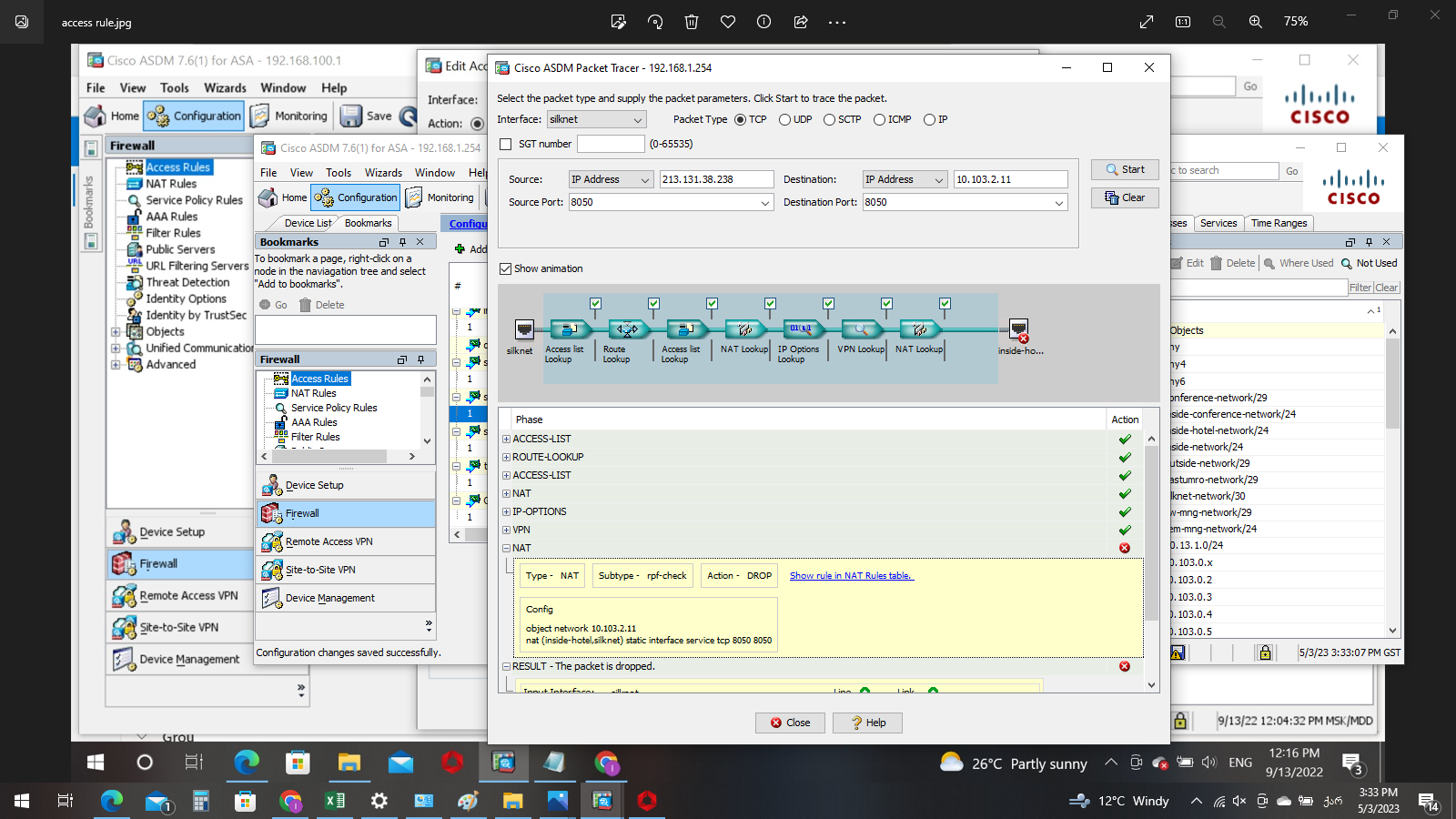Image resolution: width=1456 pixels, height=819 pixels.
Task: Click Show rule in NAT Rules table link
Action: pyautogui.click(x=851, y=576)
